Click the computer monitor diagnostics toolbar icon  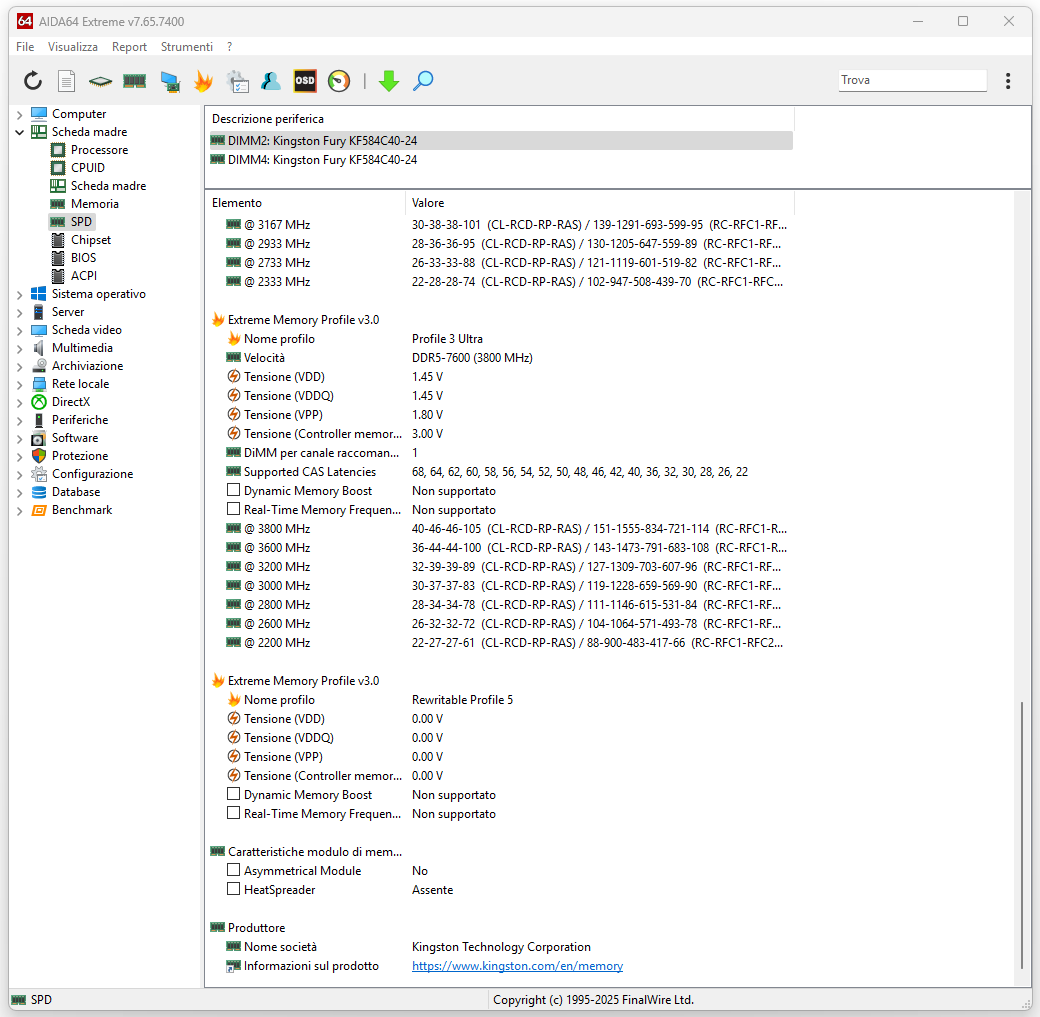(x=170, y=81)
